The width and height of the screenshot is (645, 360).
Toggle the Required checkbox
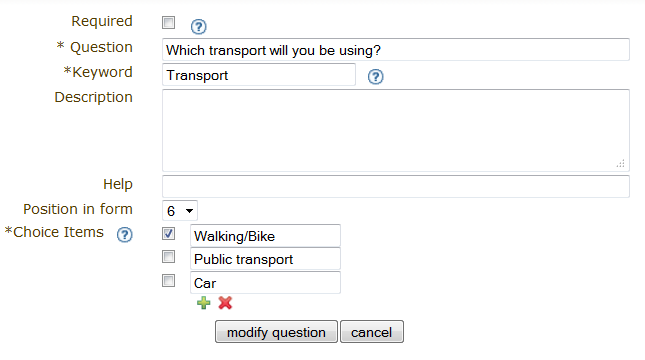(168, 22)
